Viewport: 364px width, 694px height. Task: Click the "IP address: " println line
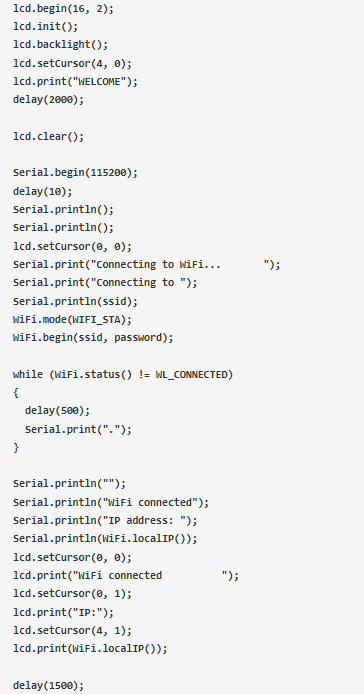point(105,520)
